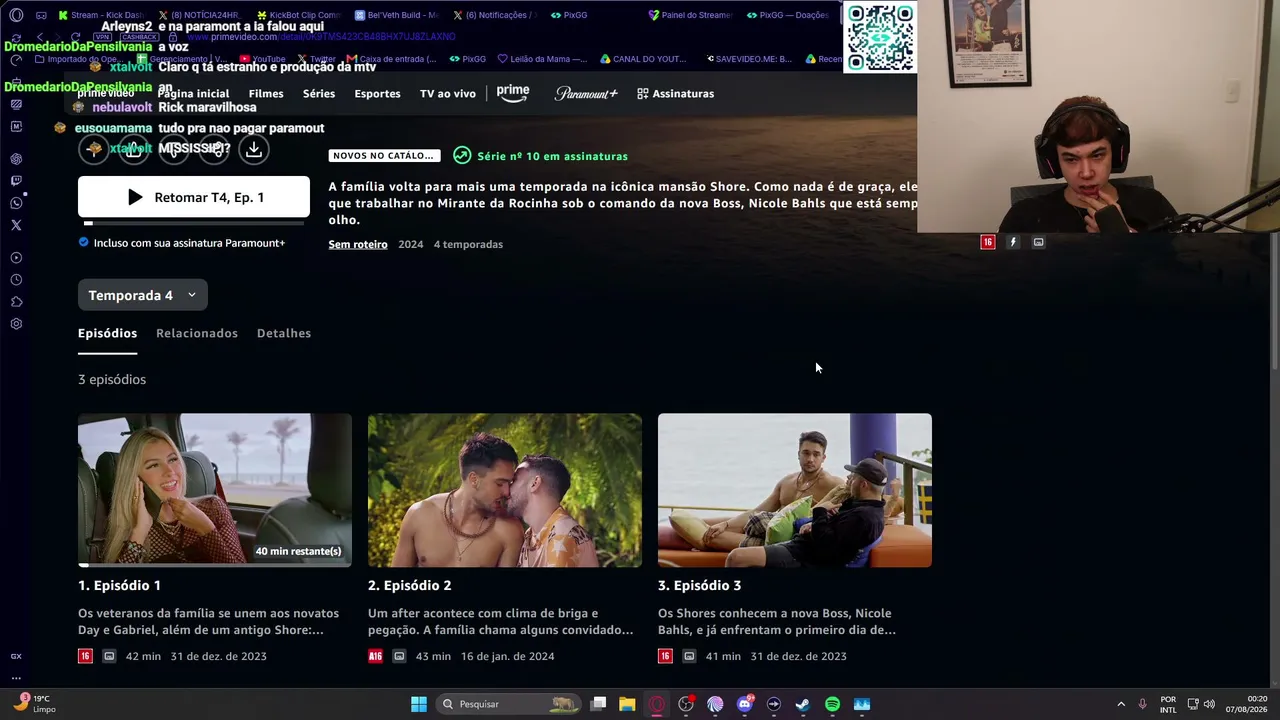
Task: Open the Painel do Streamer browser tab
Action: coord(690,15)
